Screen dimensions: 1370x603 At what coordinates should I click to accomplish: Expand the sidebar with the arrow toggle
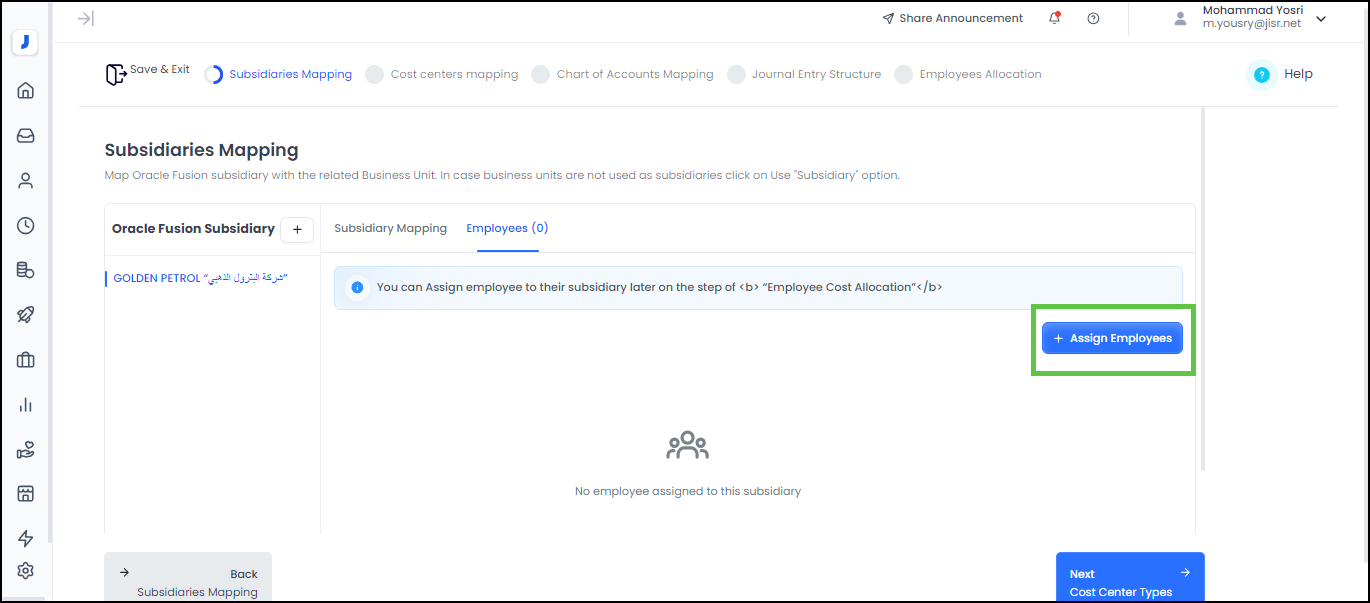(84, 18)
